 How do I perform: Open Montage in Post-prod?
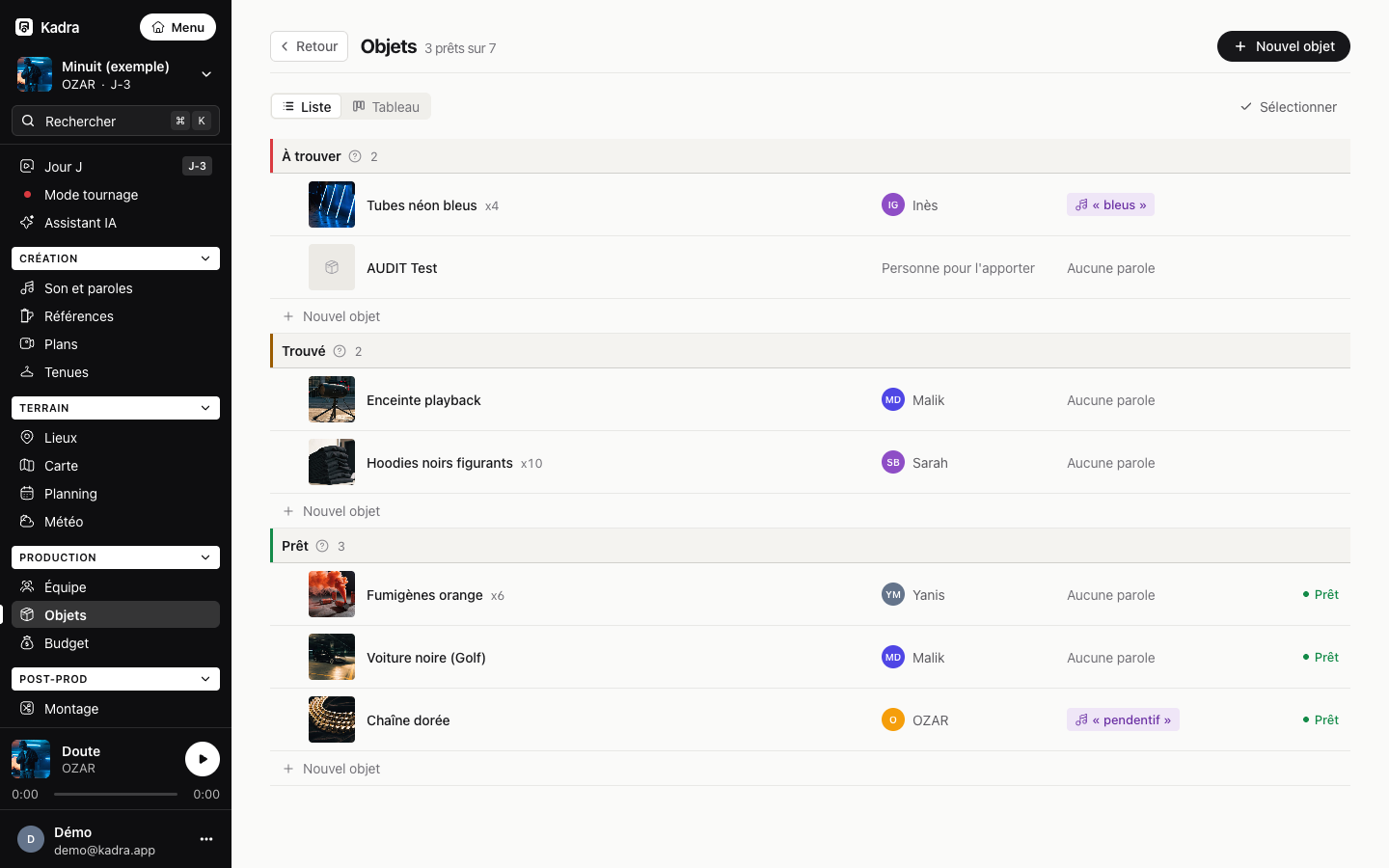pyautogui.click(x=116, y=709)
